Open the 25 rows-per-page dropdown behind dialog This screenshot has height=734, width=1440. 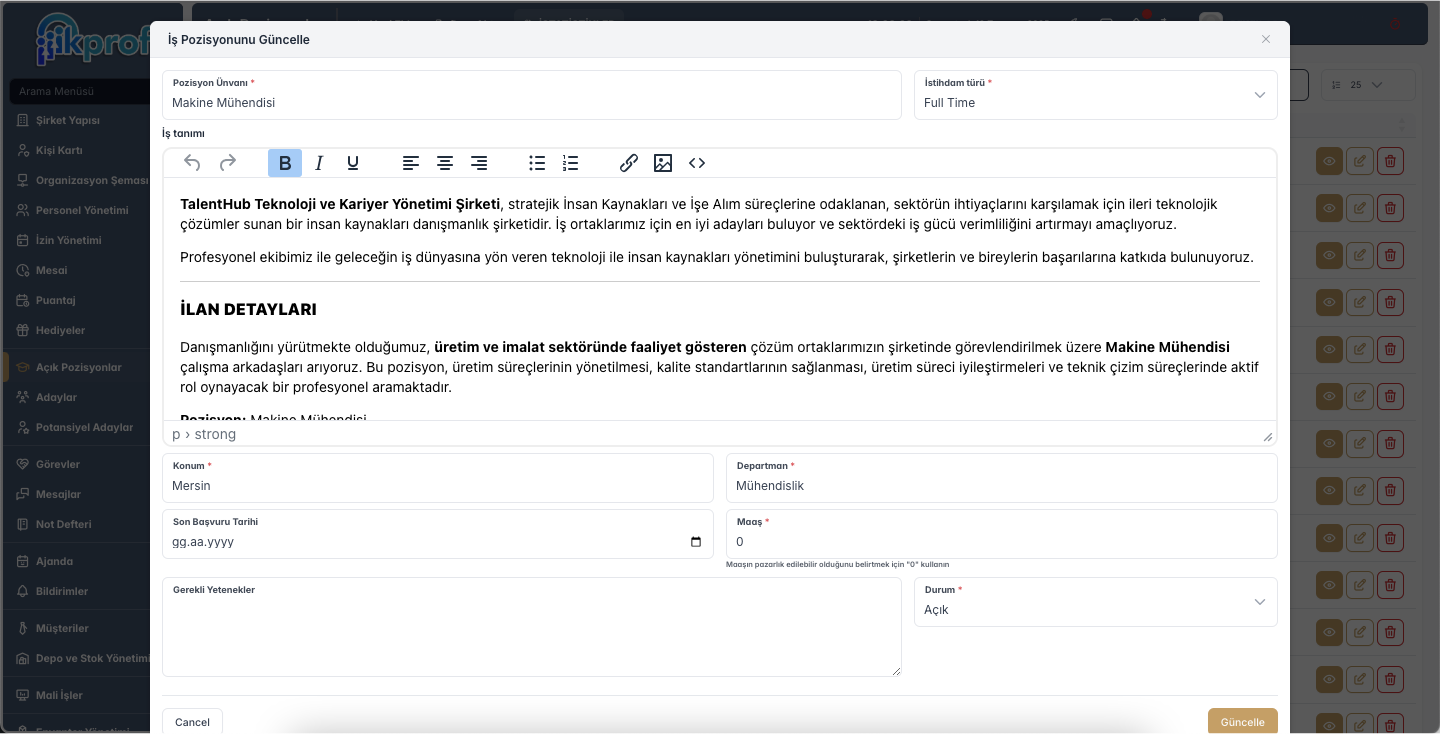click(x=1368, y=85)
